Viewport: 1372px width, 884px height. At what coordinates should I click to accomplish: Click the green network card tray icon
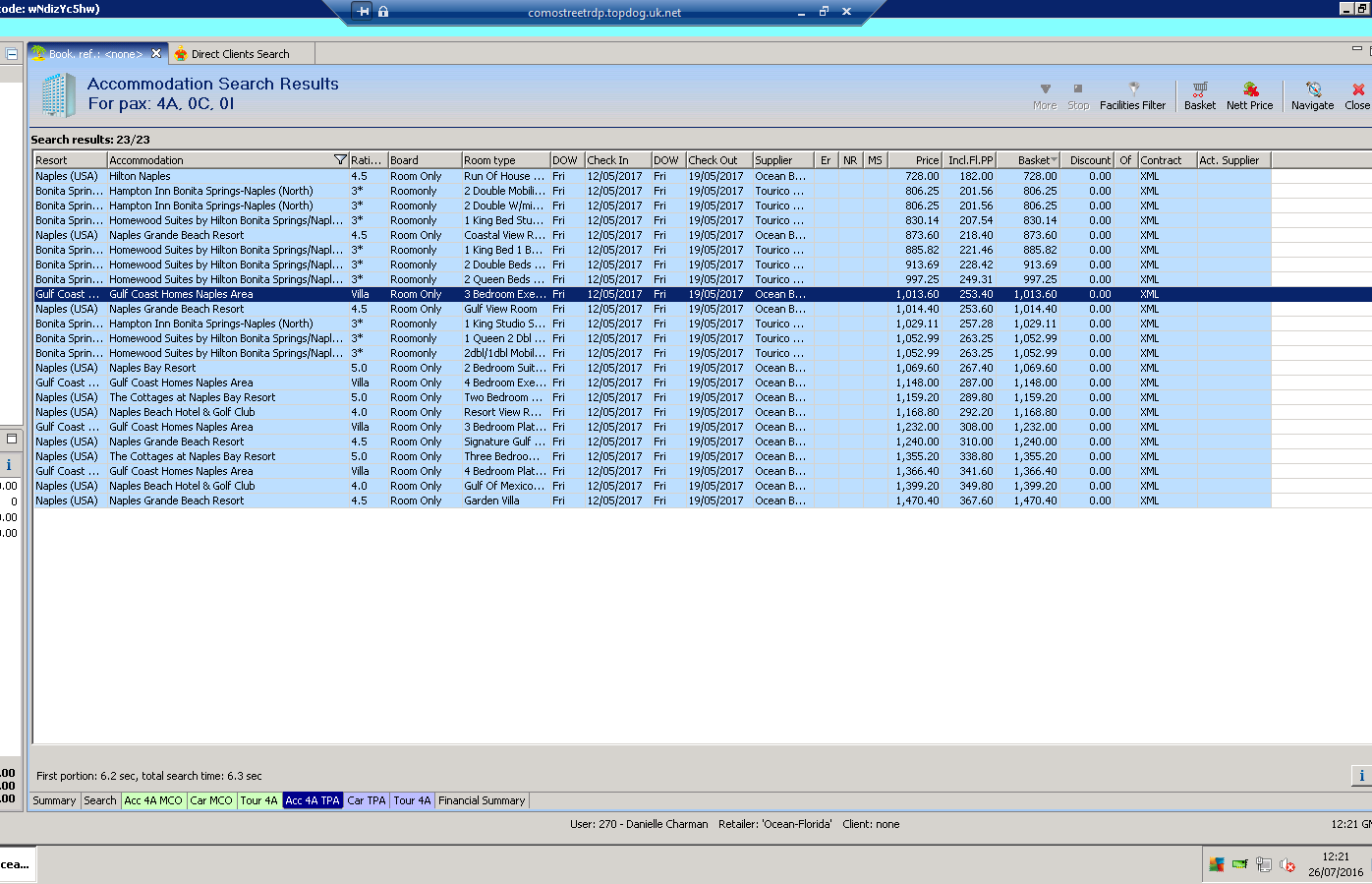pyautogui.click(x=1239, y=864)
